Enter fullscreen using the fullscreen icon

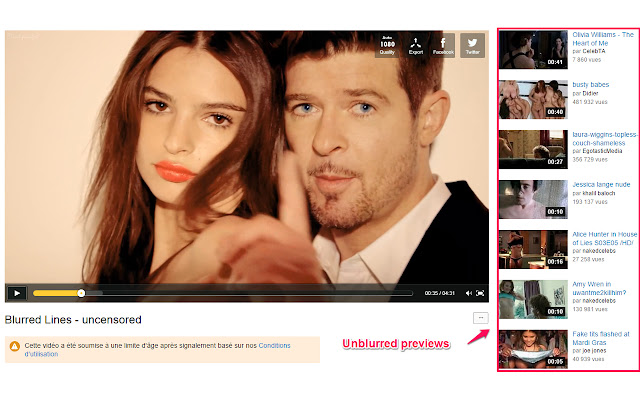click(480, 293)
